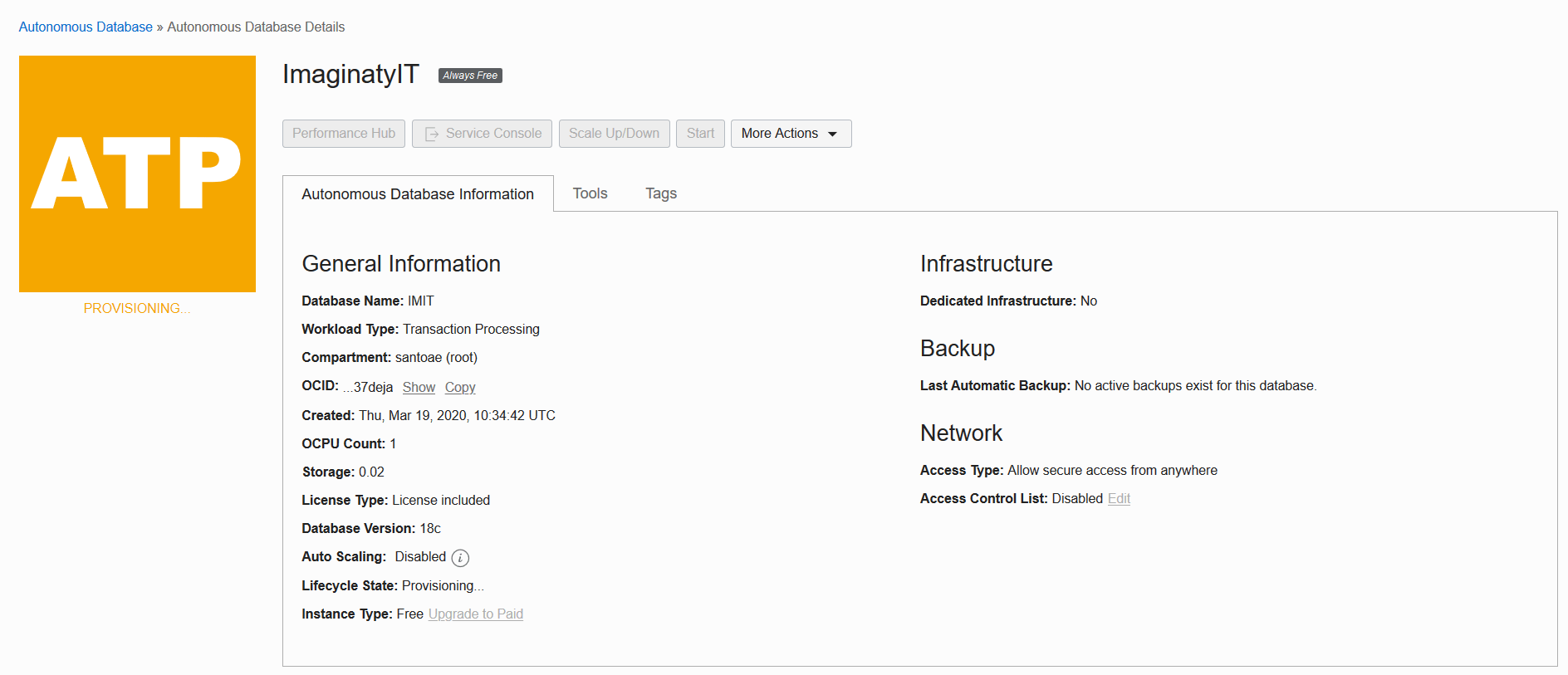
Task: Click the Storage 0.02 value
Action: coord(371,472)
